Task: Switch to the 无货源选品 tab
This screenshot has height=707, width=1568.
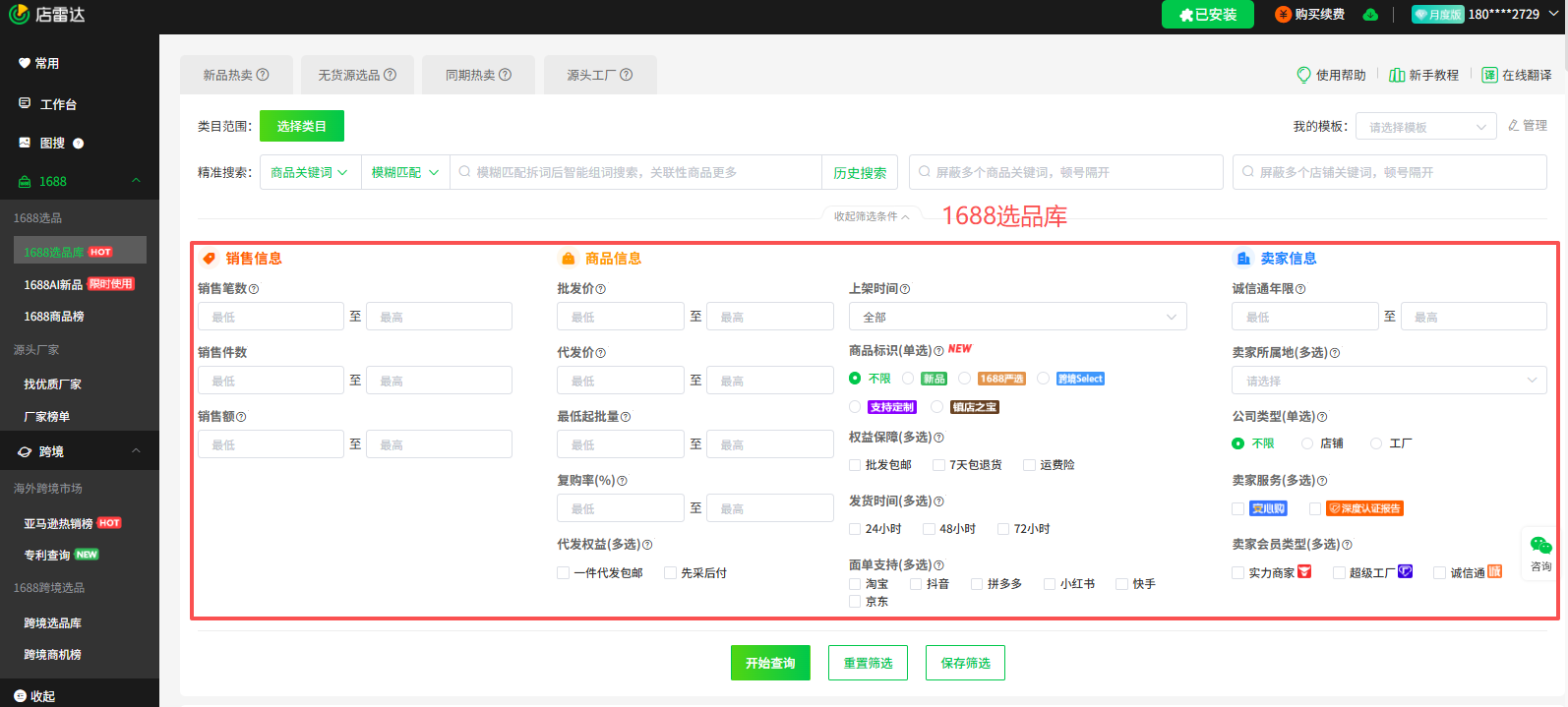Action: (356, 75)
